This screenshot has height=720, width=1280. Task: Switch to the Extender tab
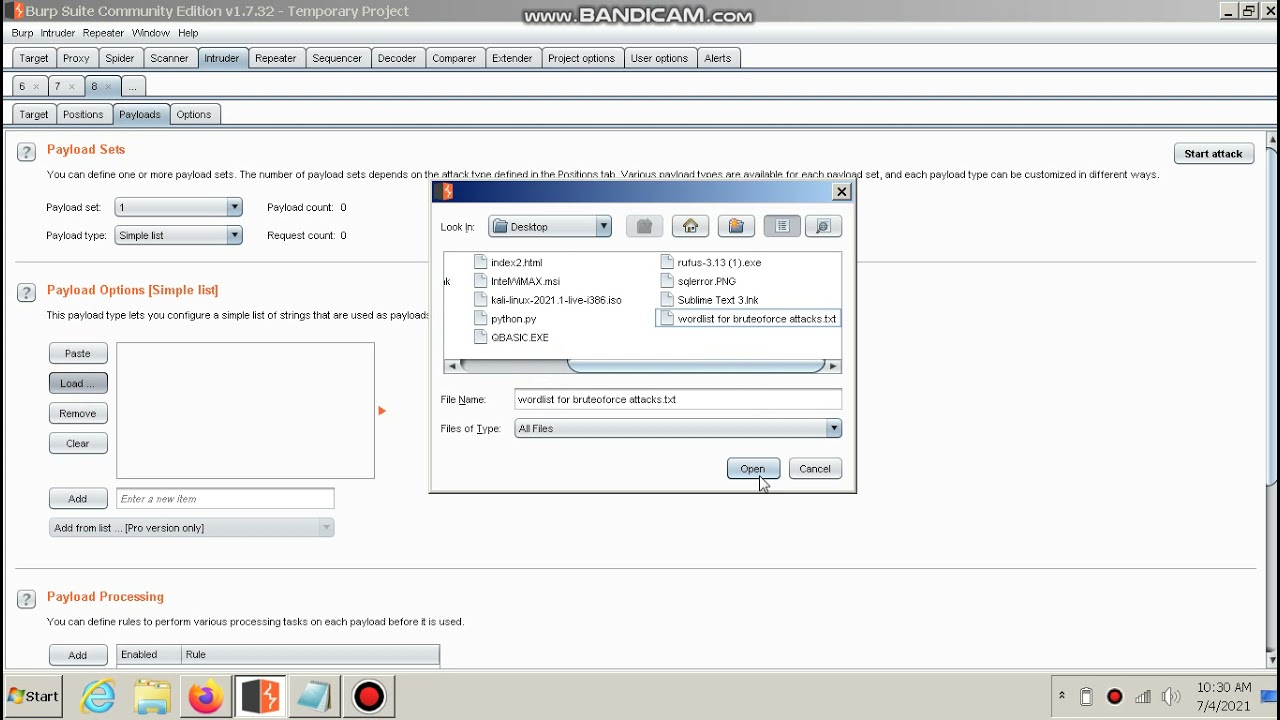click(512, 58)
